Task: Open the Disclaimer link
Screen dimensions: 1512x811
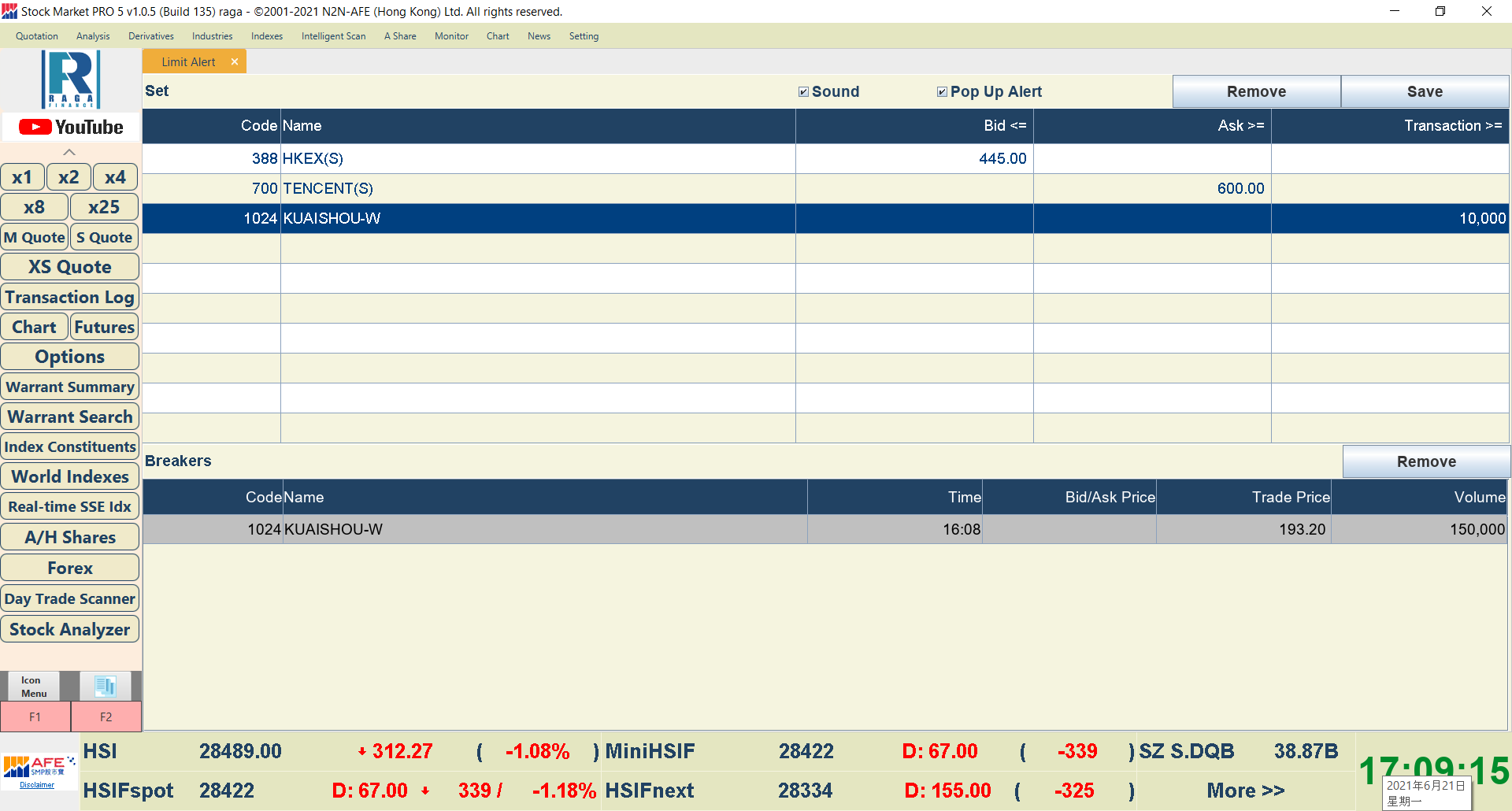Action: tap(37, 785)
